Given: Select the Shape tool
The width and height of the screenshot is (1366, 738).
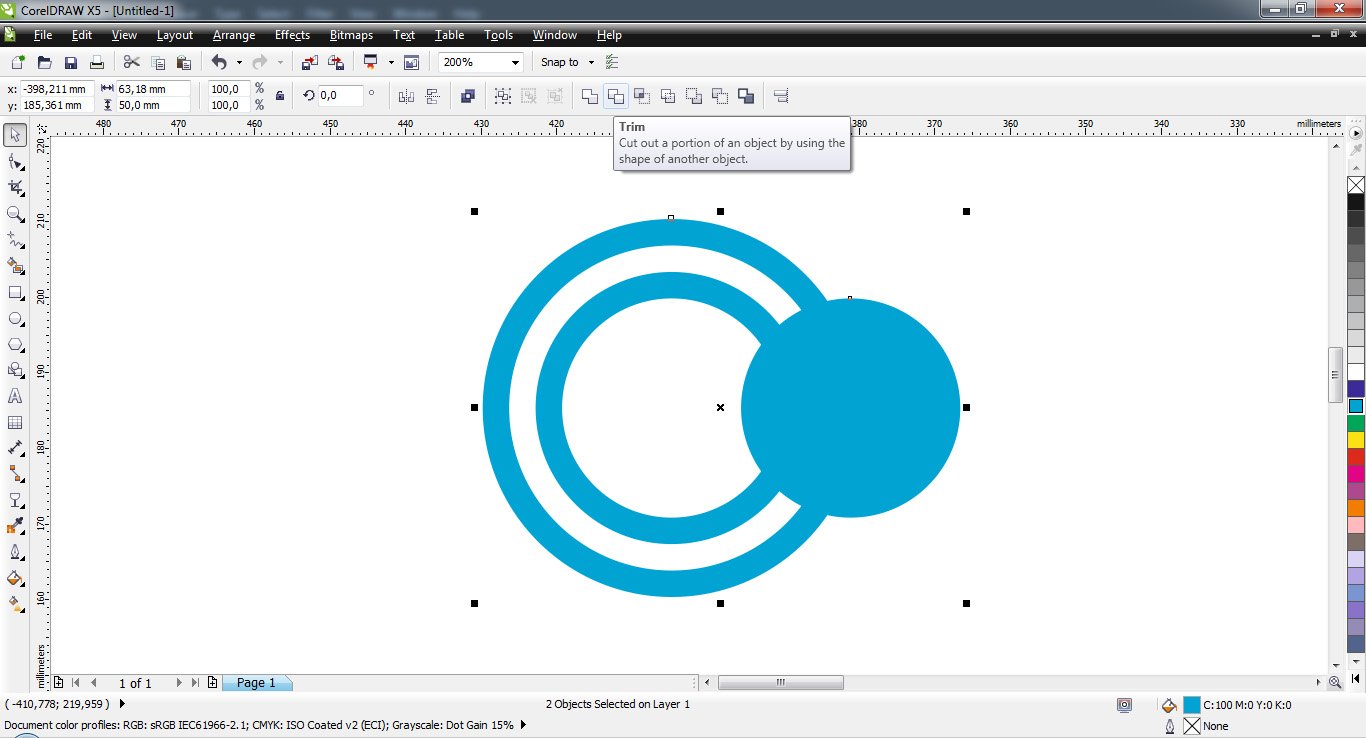Looking at the screenshot, I should (15, 162).
